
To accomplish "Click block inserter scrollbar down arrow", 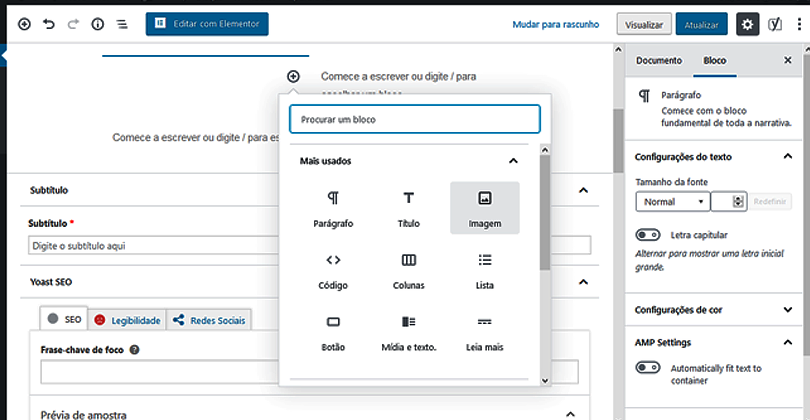I will pyautogui.click(x=545, y=381).
